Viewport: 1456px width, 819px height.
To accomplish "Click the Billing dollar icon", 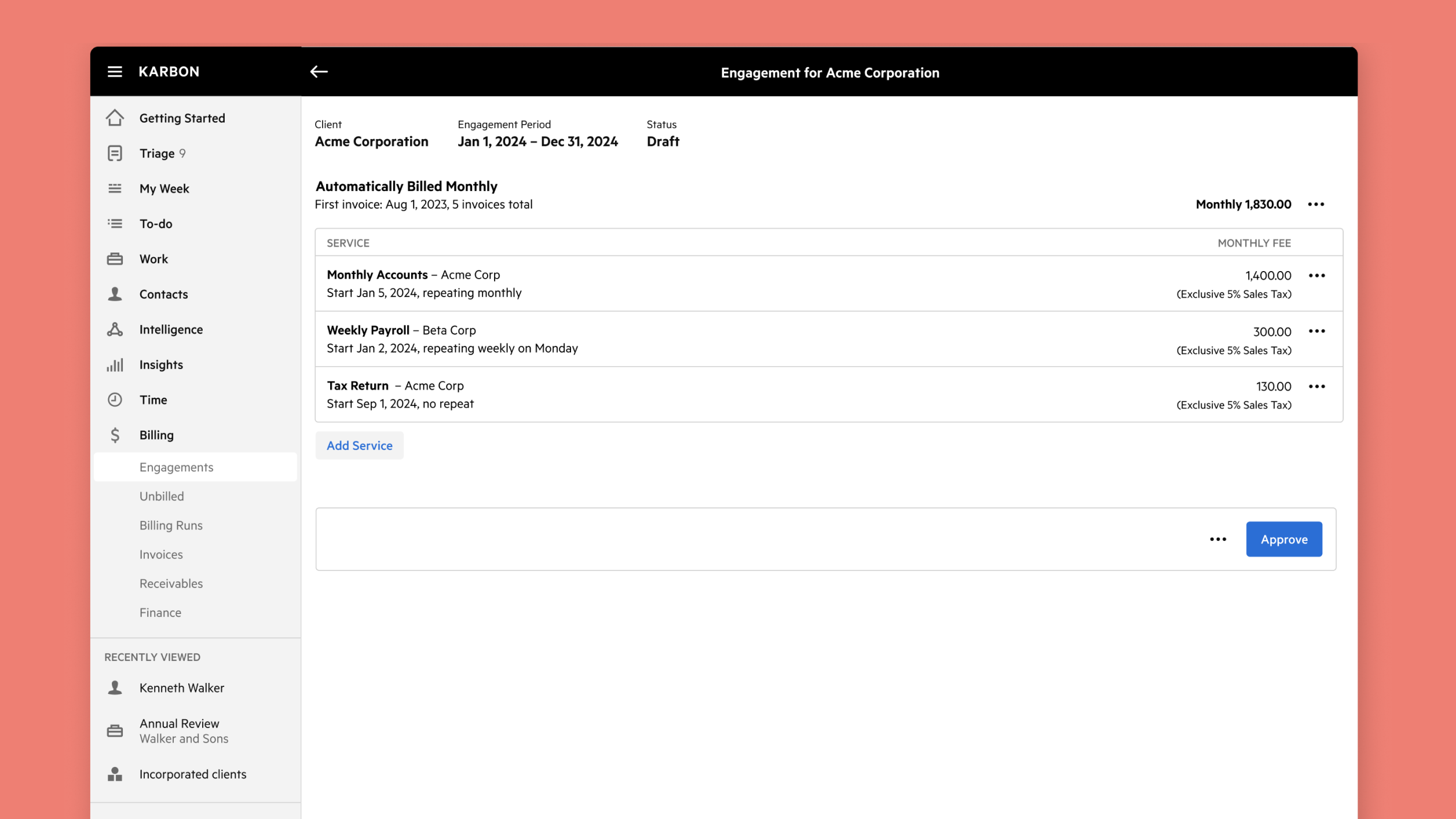I will [x=115, y=435].
